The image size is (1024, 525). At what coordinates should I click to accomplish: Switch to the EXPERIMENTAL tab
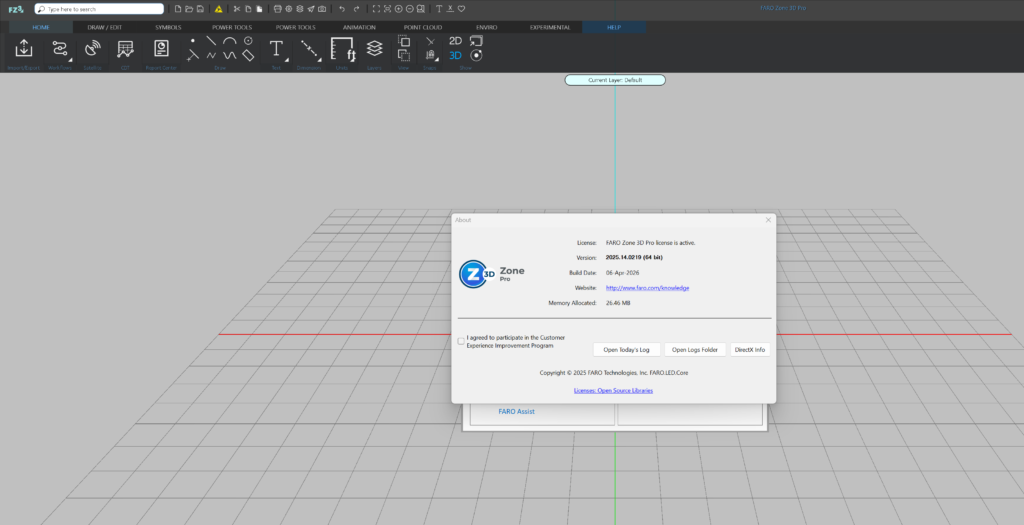pos(550,27)
